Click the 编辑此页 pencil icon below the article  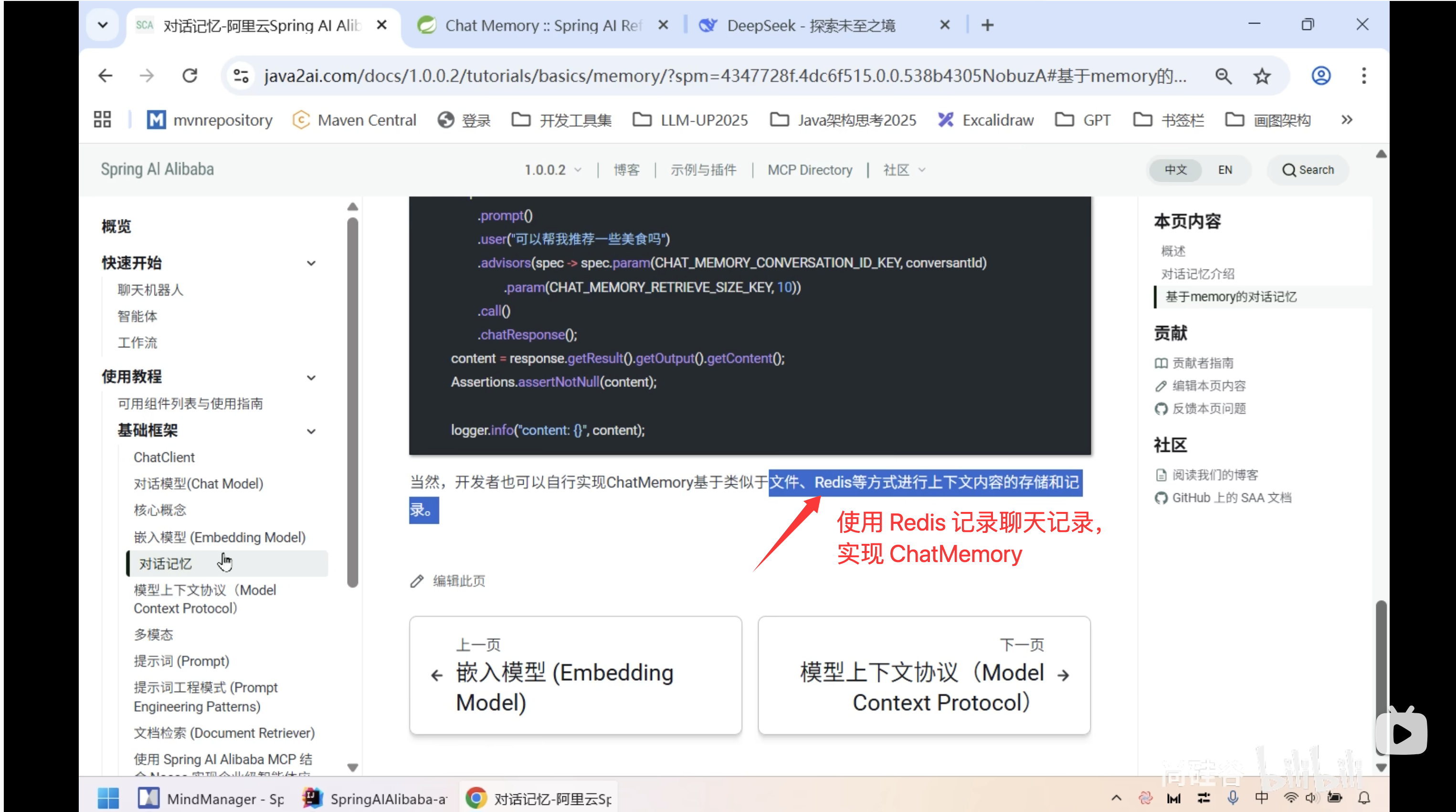pyautogui.click(x=417, y=581)
